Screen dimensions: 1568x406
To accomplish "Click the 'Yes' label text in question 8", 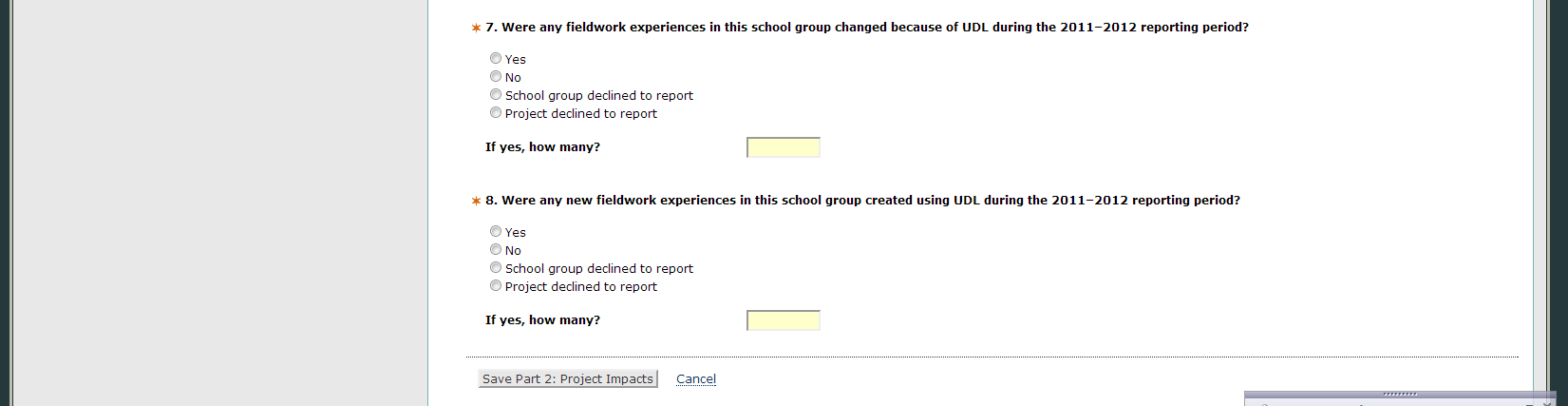I will point(516,233).
